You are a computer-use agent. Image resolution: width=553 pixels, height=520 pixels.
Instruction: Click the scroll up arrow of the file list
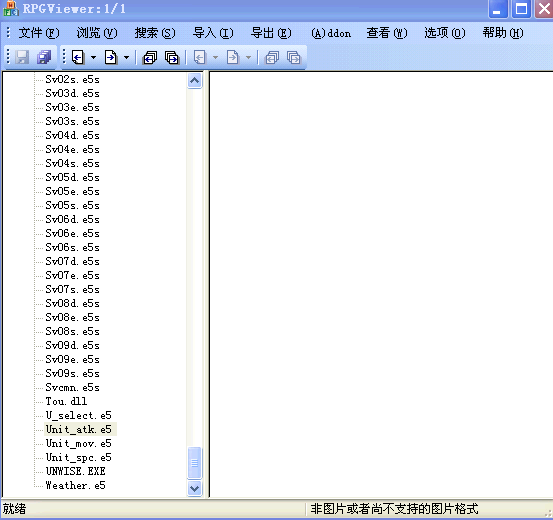195,81
